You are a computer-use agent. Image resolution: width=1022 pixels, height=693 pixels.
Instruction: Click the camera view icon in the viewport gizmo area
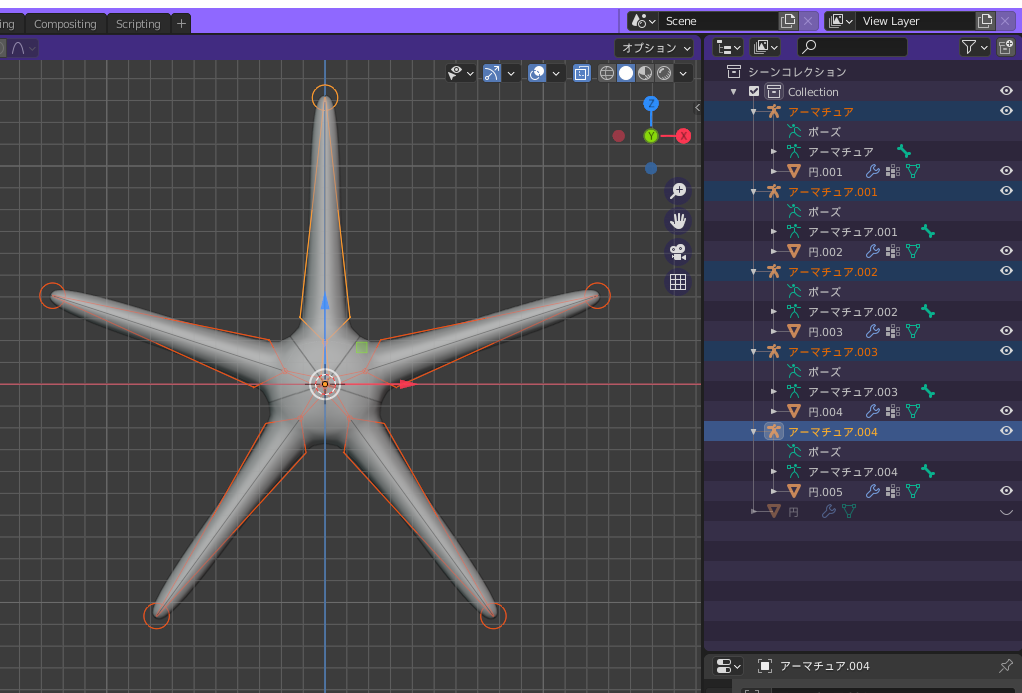[x=678, y=251]
